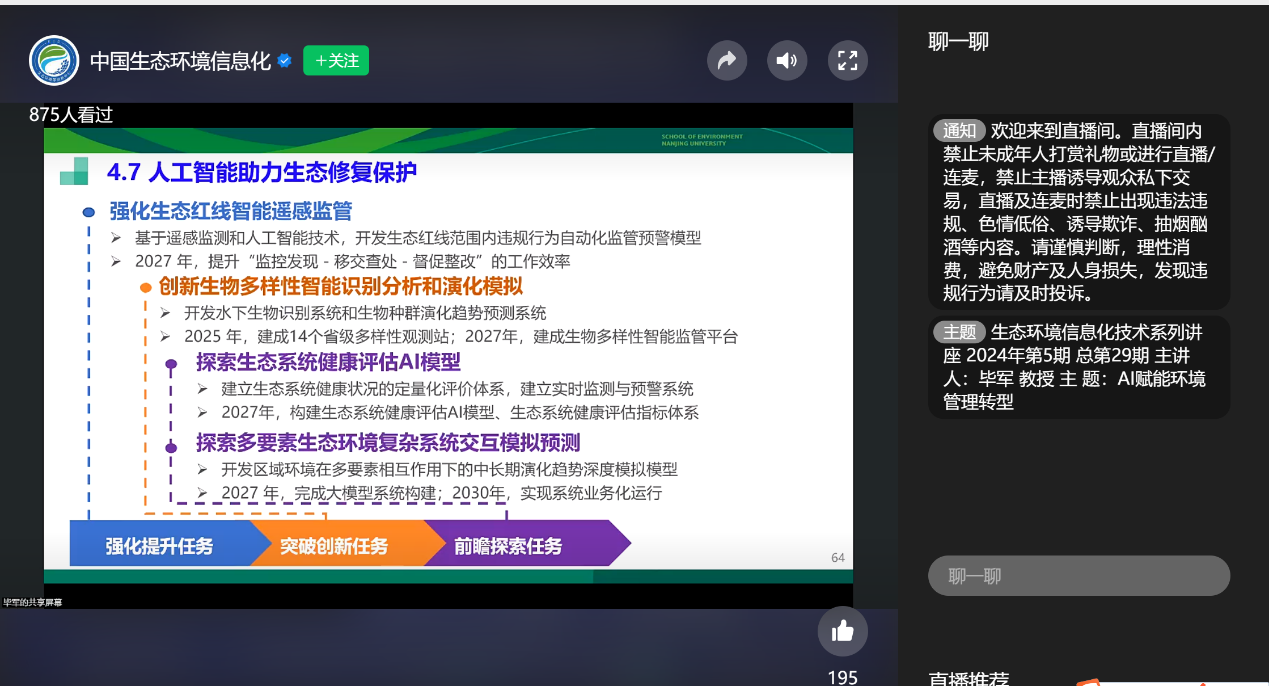Image resolution: width=1269 pixels, height=686 pixels.
Task: Click in the 聊一聊 chat input field
Action: coord(1078,576)
